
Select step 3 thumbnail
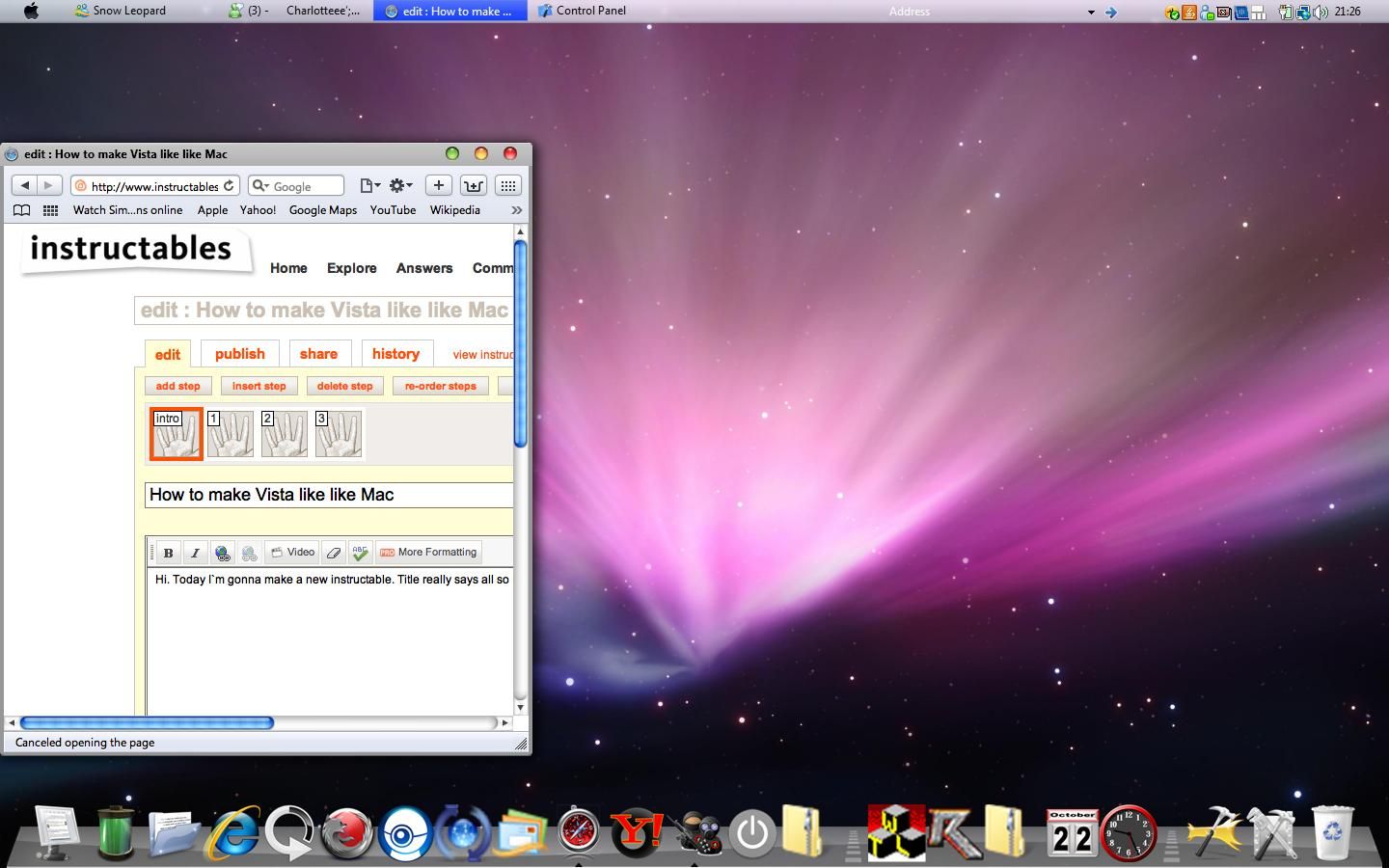coord(337,434)
